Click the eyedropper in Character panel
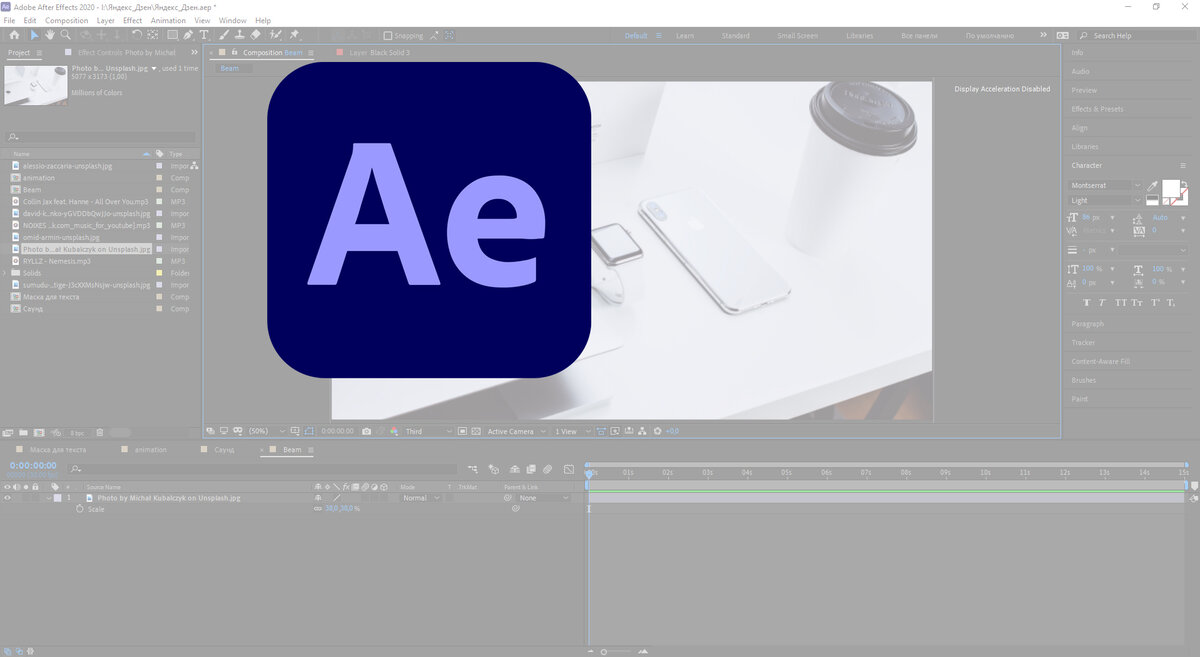Image resolution: width=1200 pixels, height=657 pixels. (x=1152, y=186)
